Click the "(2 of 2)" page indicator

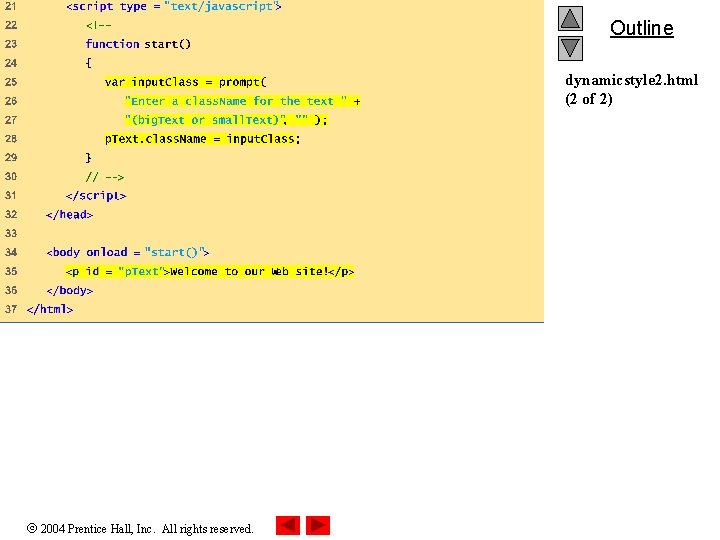click(x=589, y=99)
